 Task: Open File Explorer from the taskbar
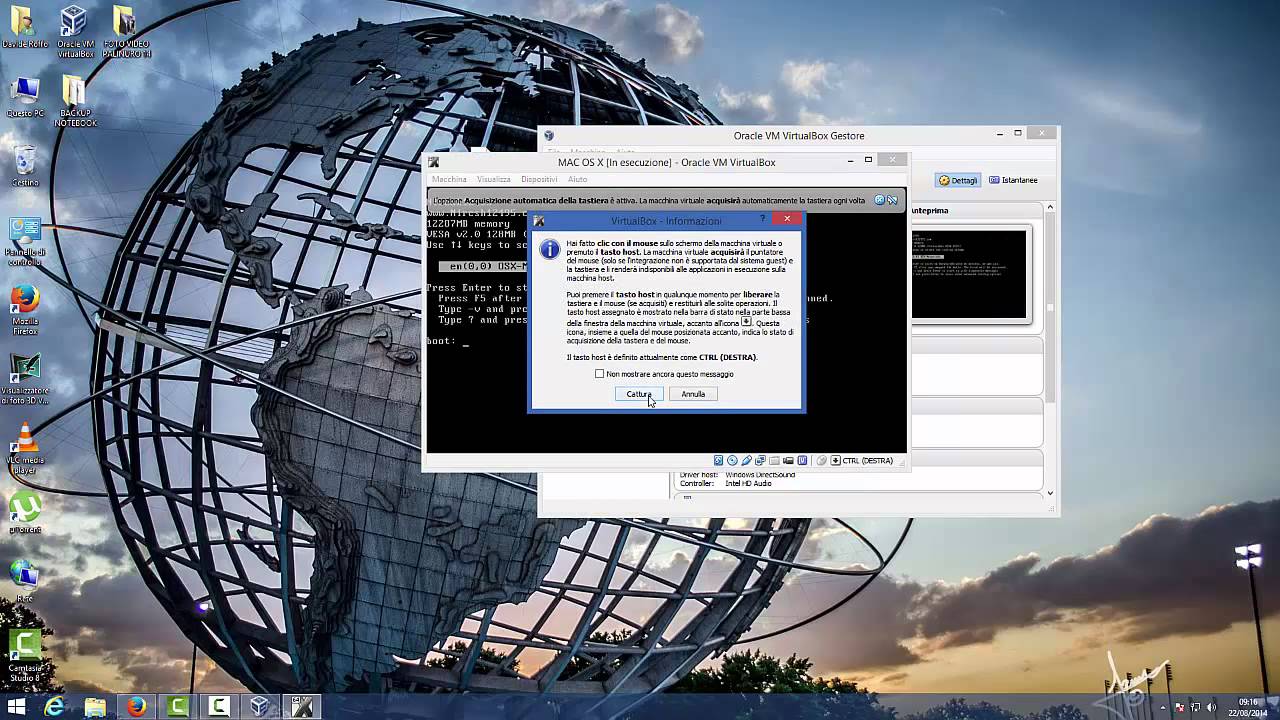(95, 707)
